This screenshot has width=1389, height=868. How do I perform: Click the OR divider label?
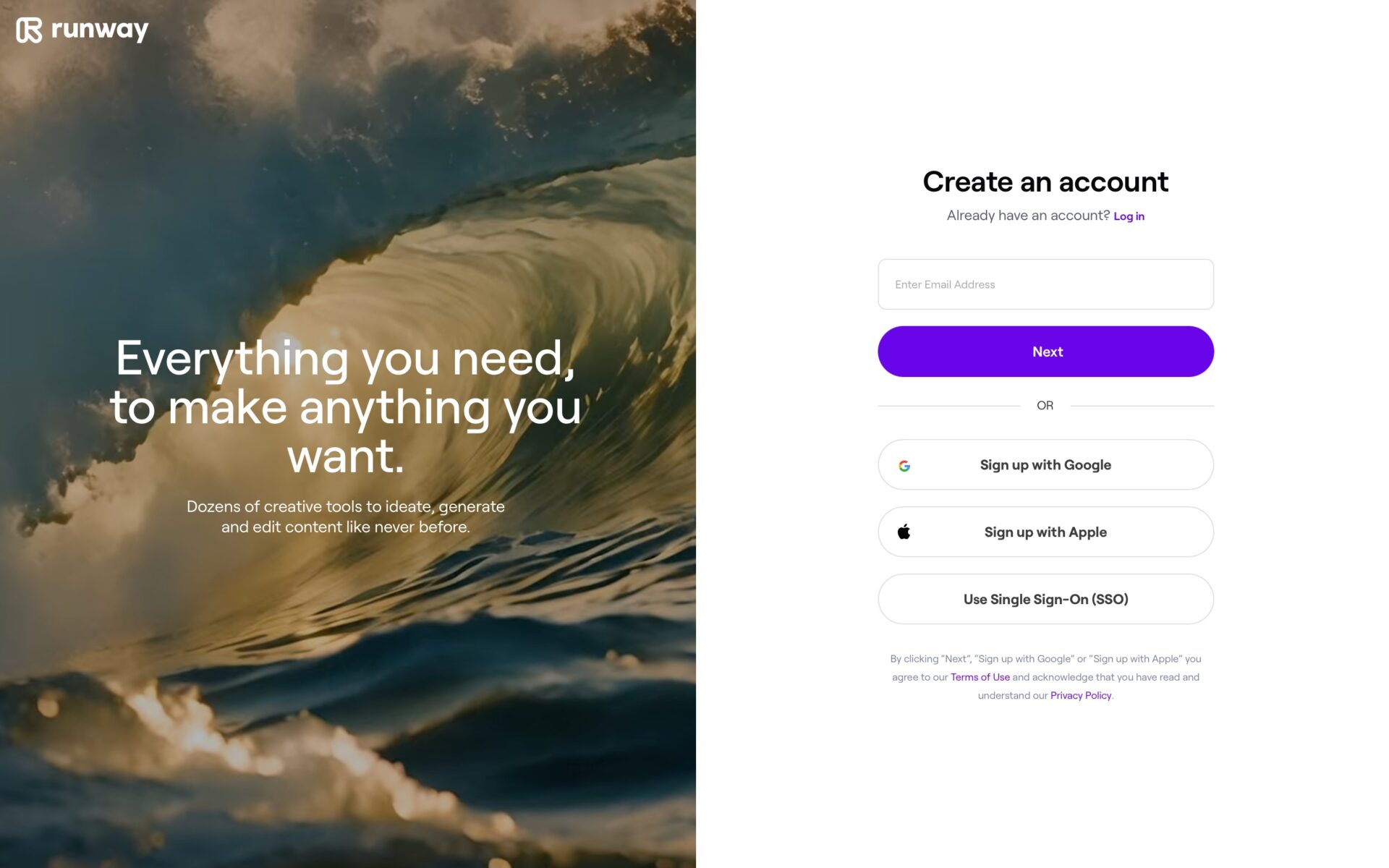point(1045,406)
